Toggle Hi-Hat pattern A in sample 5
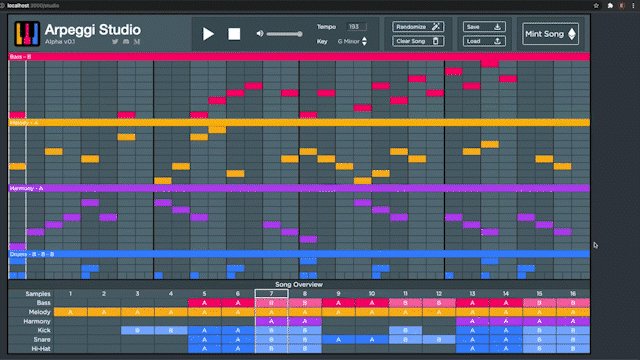This screenshot has width=640, height=360. click(204, 349)
